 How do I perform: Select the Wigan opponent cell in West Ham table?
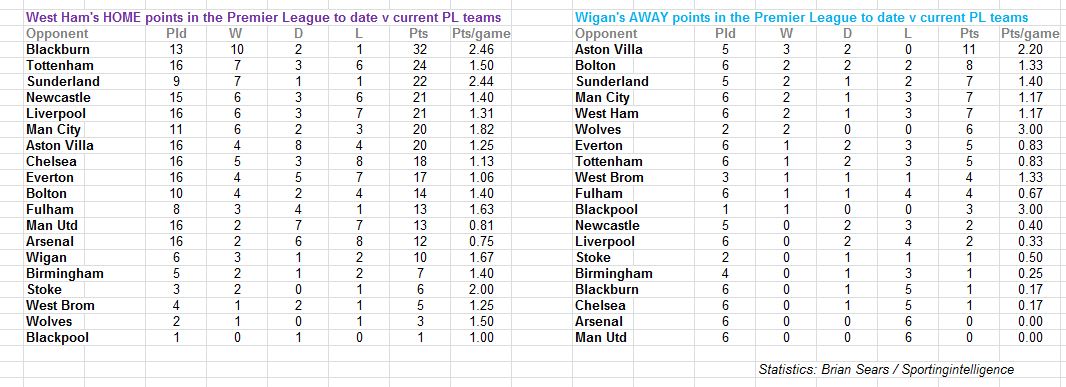tap(46, 258)
